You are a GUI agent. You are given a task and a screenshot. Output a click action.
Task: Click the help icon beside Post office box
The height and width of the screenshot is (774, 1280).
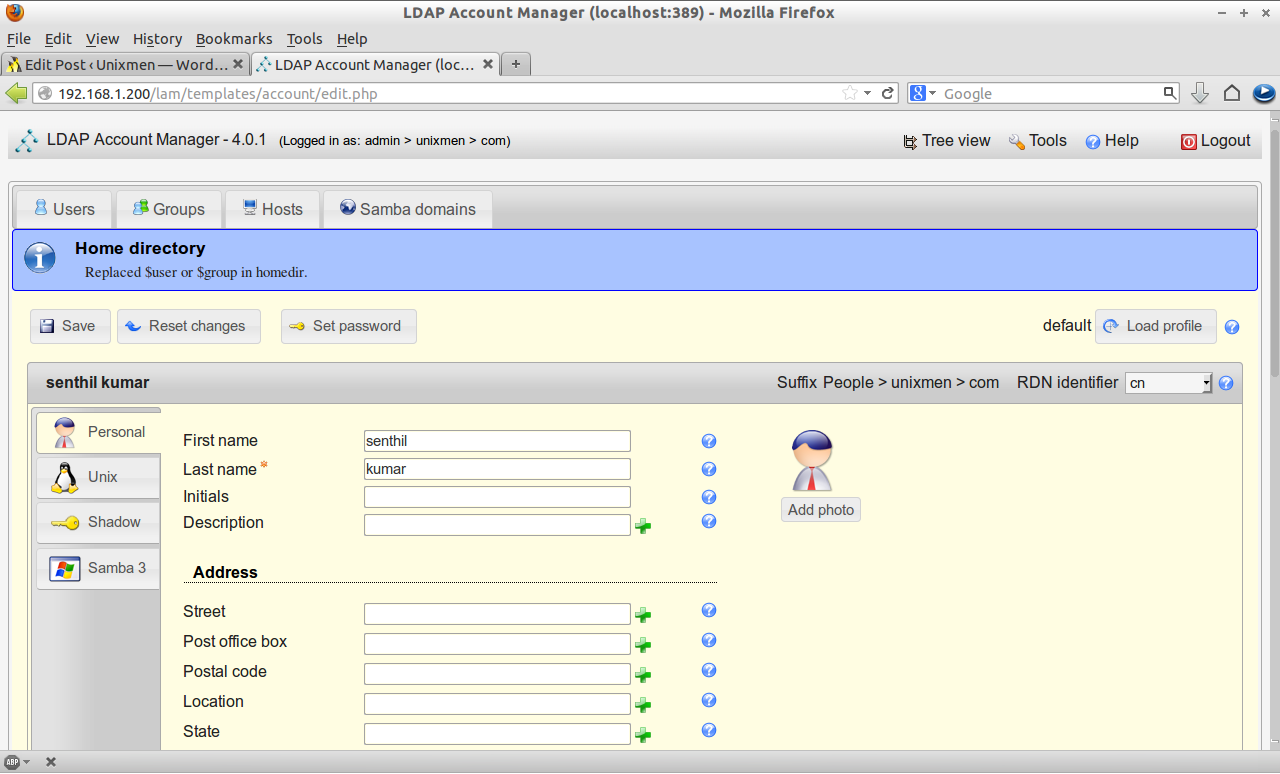(x=709, y=640)
